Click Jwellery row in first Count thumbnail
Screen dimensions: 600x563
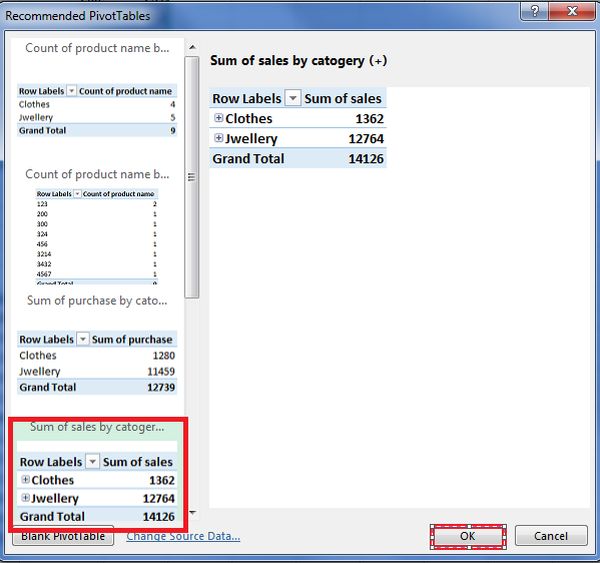97,117
